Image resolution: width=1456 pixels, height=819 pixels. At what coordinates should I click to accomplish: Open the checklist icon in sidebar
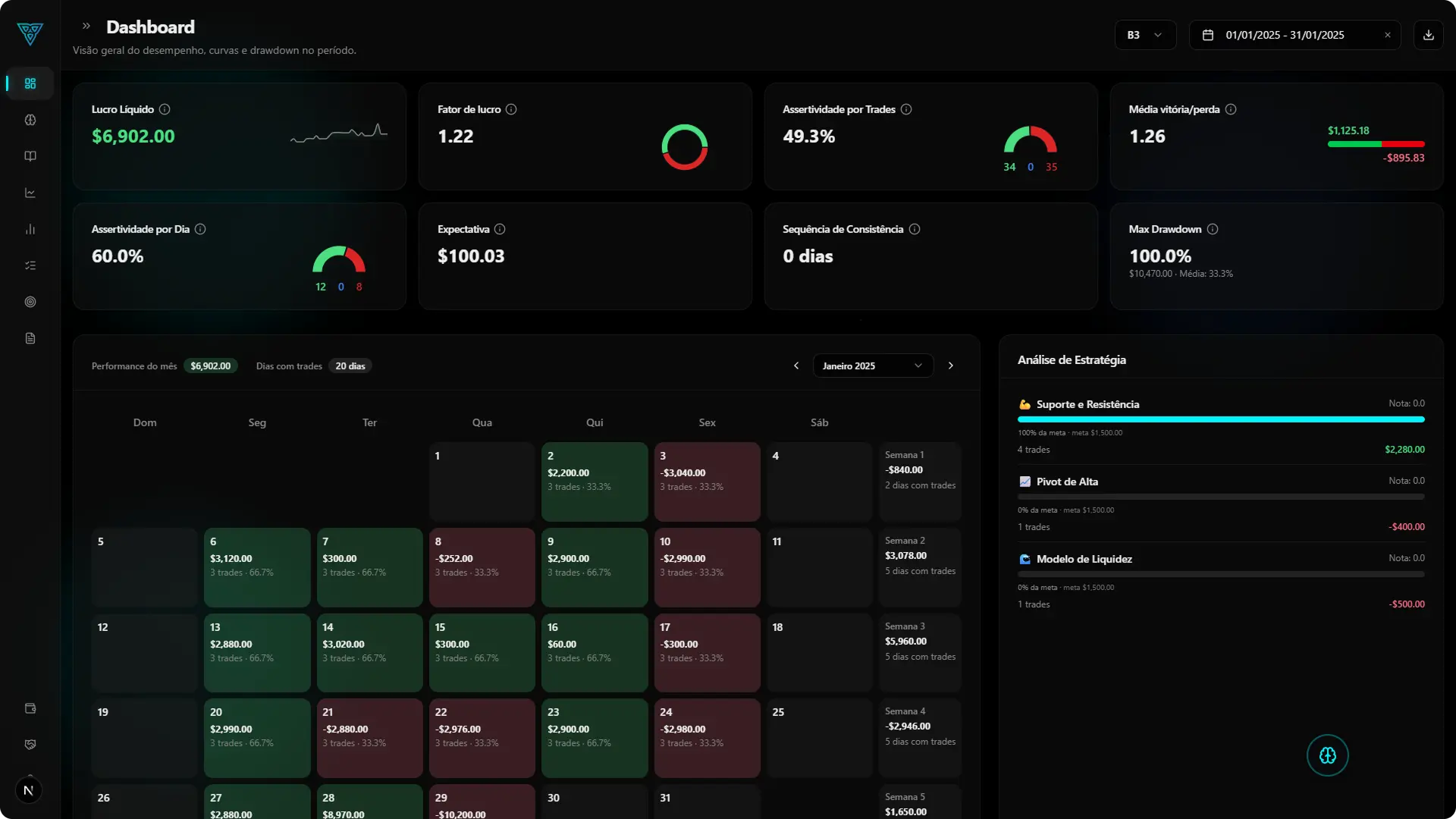pyautogui.click(x=30, y=265)
